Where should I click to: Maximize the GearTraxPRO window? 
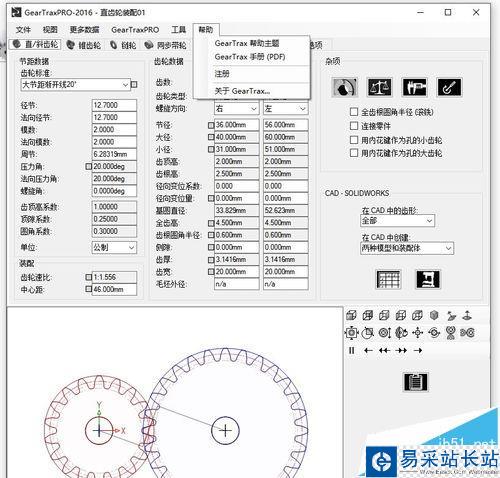tap(448, 12)
